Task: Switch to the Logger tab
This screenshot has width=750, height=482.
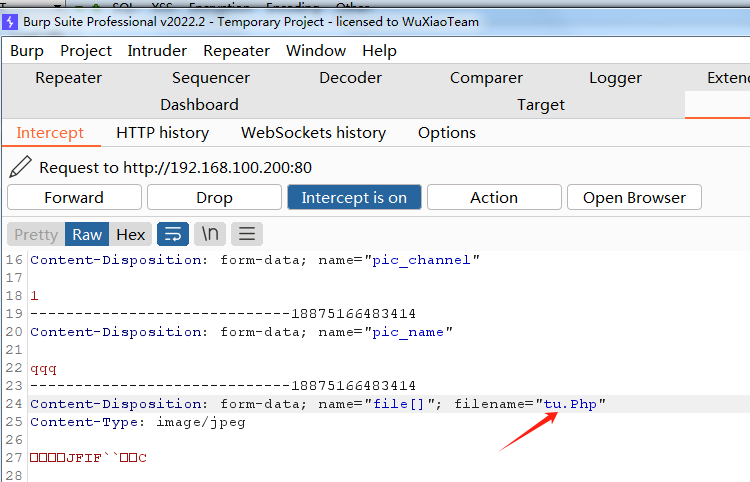Action: click(616, 77)
